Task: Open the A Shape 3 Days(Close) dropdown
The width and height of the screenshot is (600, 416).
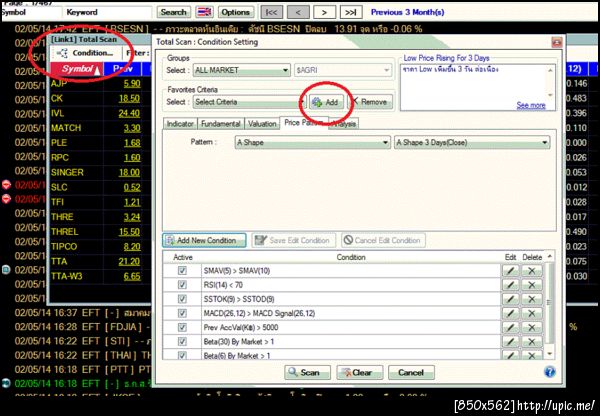Action: coord(472,142)
